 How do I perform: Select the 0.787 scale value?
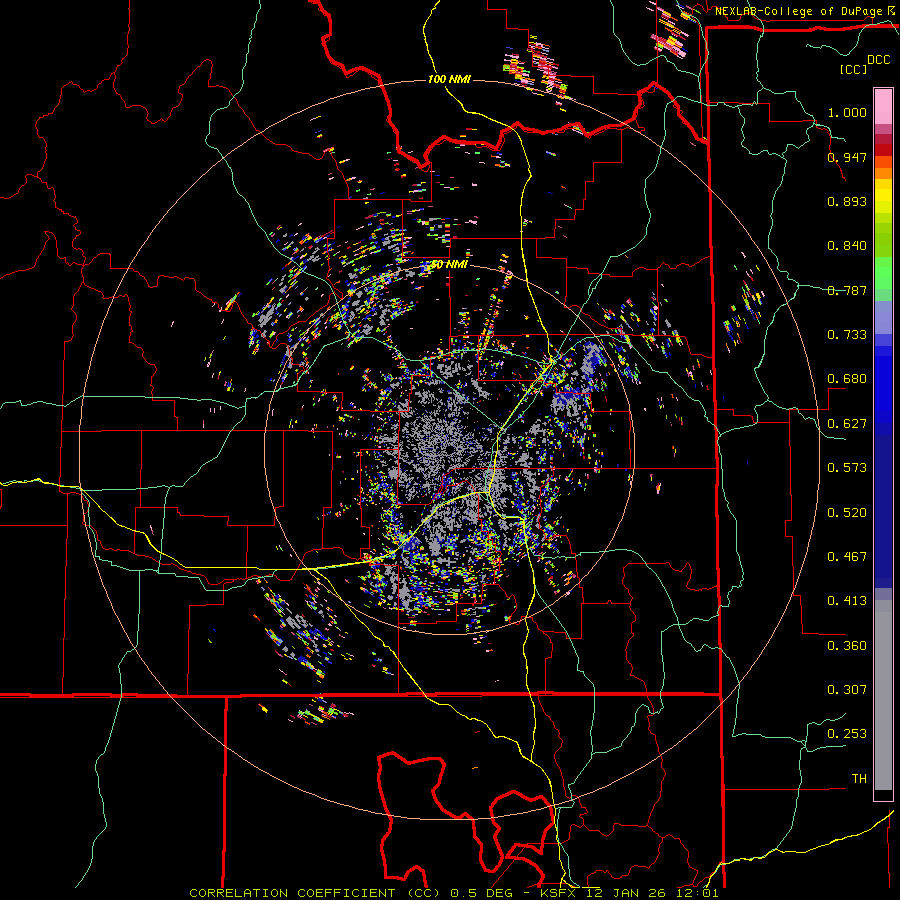847,290
